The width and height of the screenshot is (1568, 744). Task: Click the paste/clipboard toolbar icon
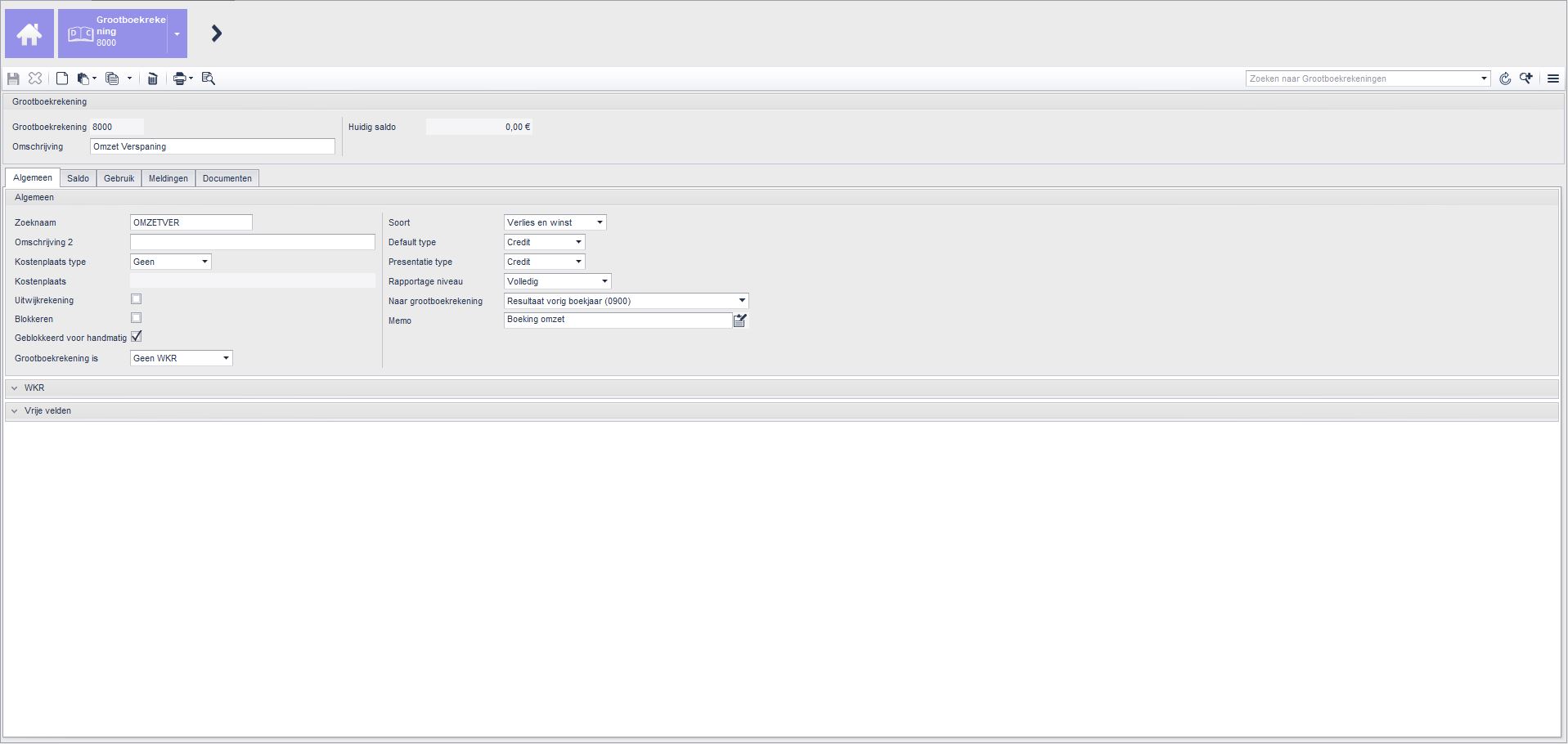83,78
